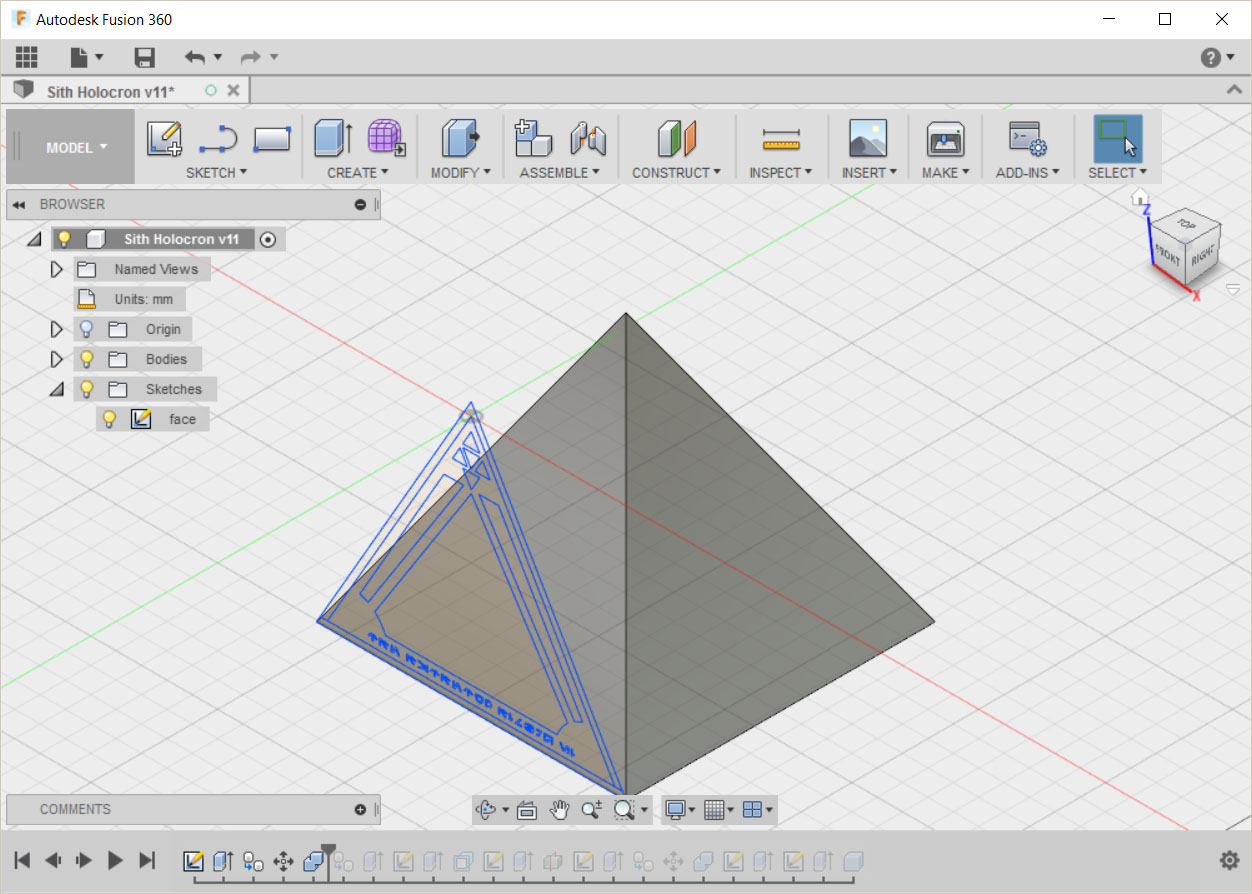Screen dimensions: 1252x894
Task: Show the Origin folder via lightbulb
Action: (87, 329)
